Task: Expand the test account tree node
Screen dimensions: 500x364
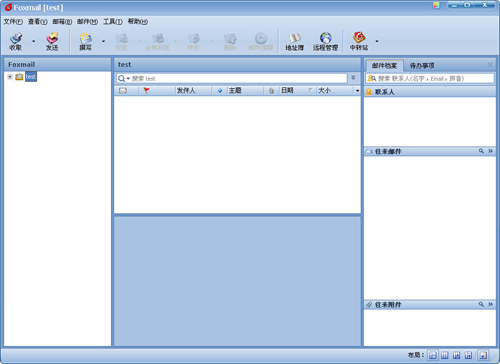Action: click(10, 77)
